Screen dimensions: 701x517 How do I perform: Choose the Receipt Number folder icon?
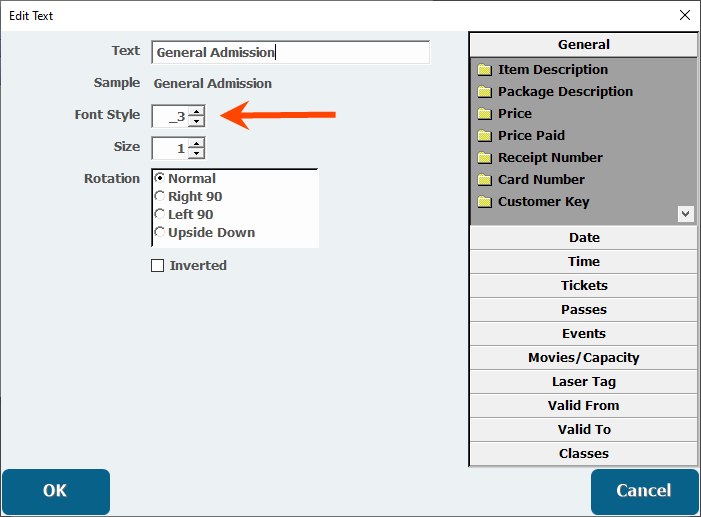click(x=485, y=158)
